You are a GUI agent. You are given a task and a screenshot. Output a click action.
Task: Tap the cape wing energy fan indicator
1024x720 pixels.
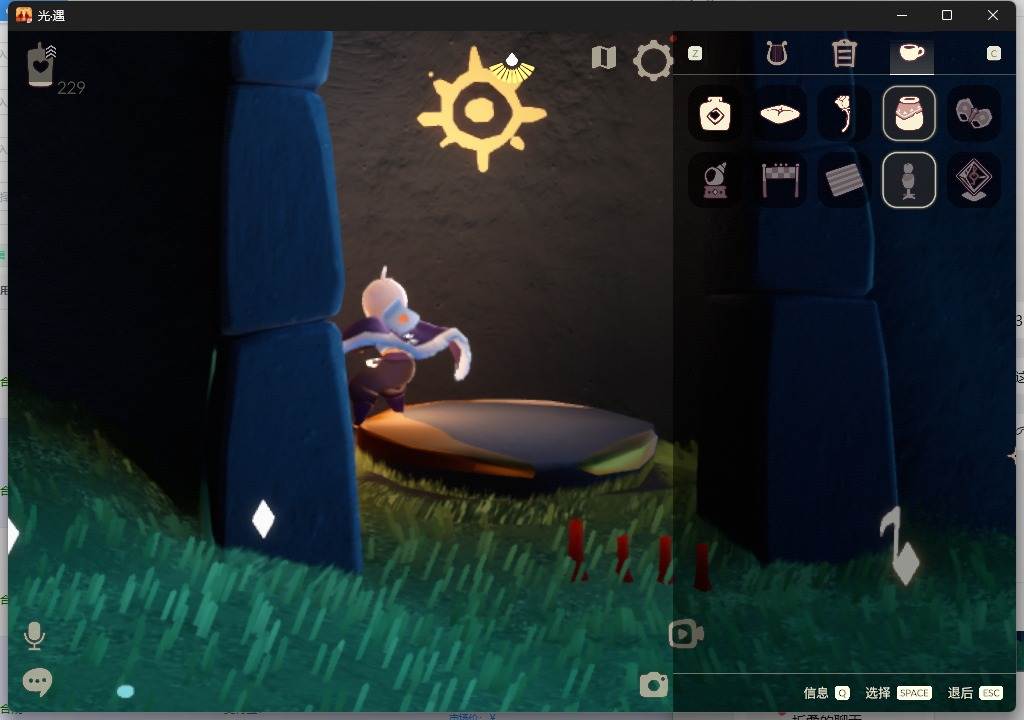[511, 68]
